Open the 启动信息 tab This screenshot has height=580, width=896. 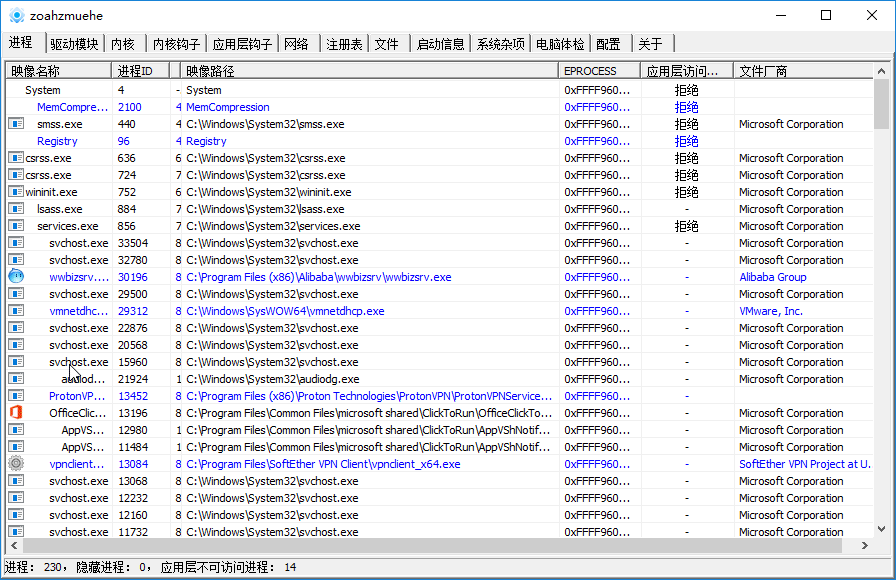tap(440, 44)
